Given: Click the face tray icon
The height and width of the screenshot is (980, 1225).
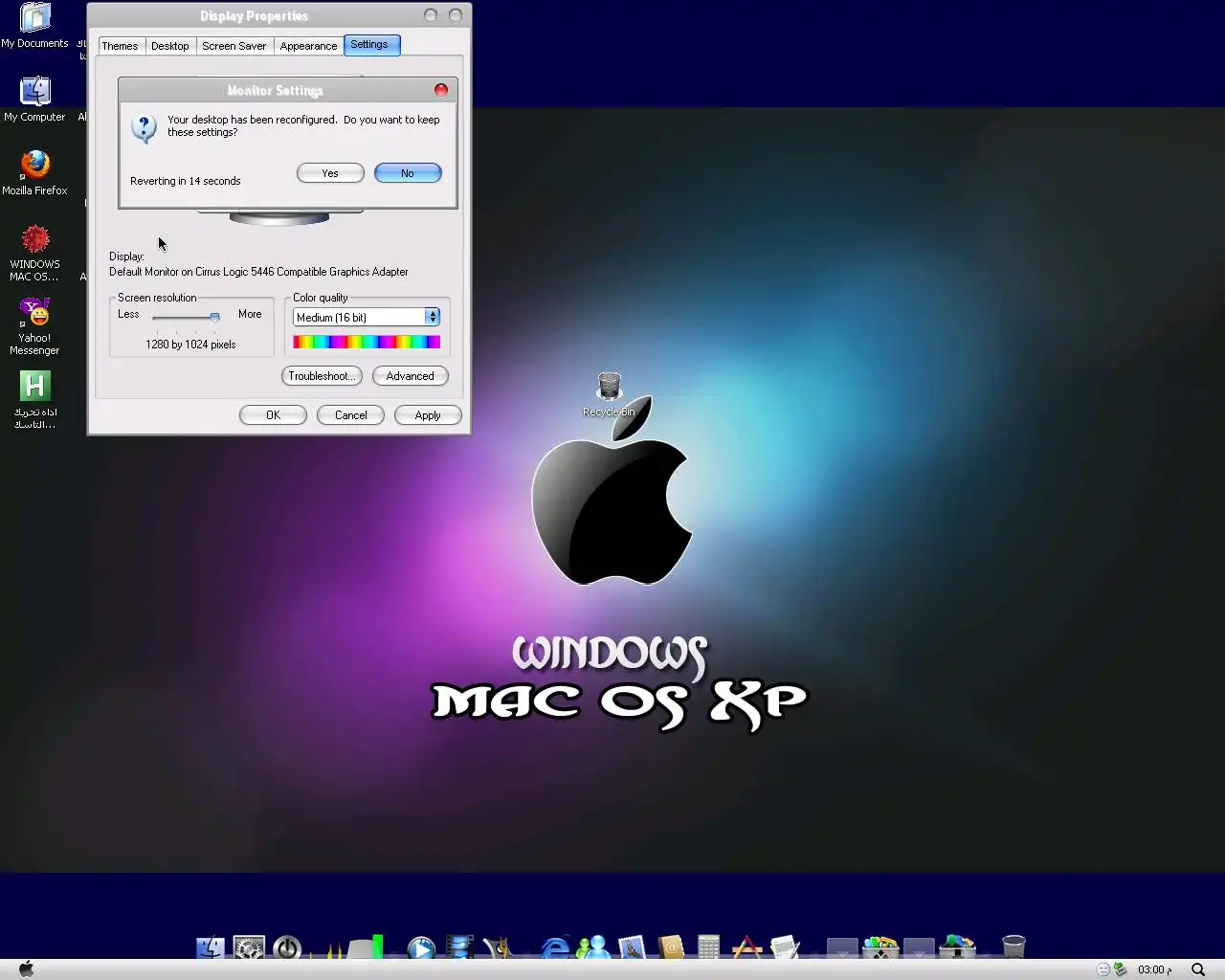Looking at the screenshot, I should [x=1103, y=969].
